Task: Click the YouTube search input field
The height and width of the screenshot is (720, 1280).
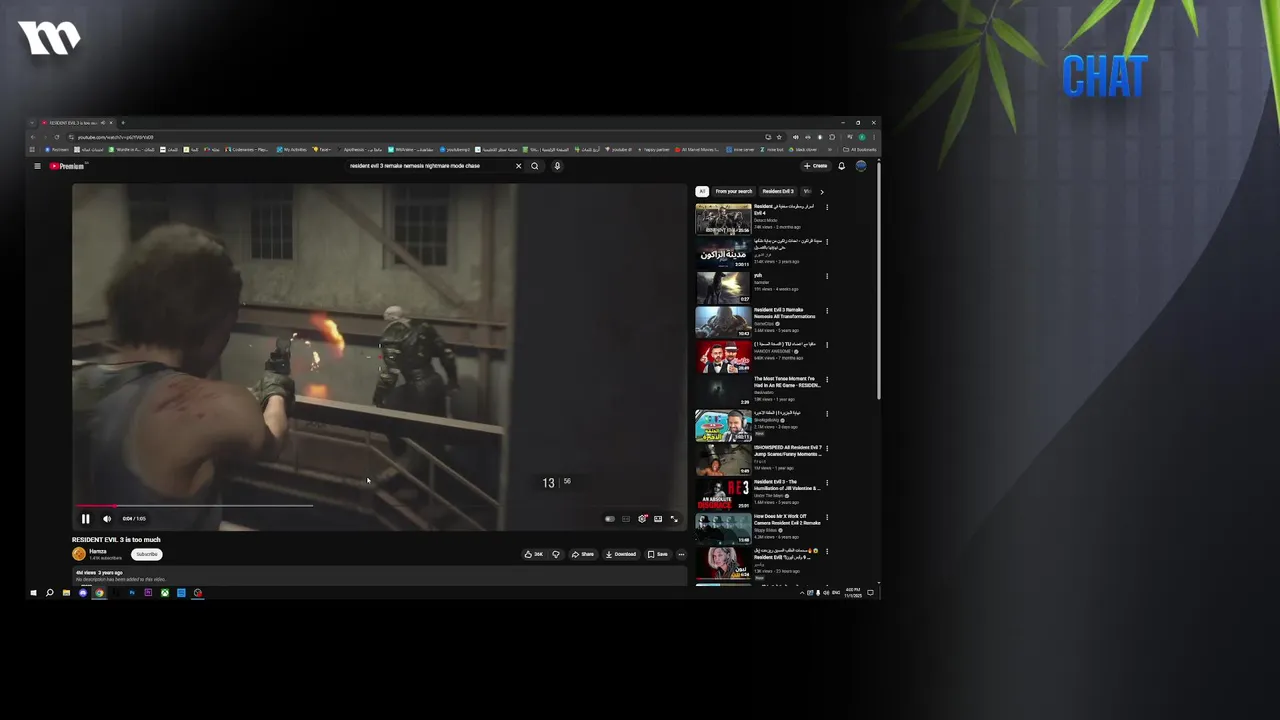Action: 428,166
